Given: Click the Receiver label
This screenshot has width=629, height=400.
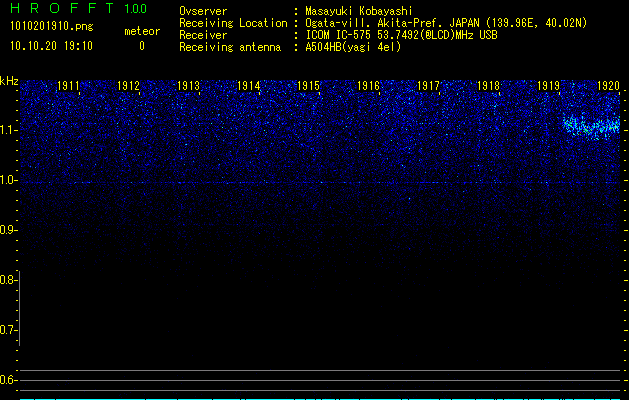Looking at the screenshot, I should coord(203,35).
